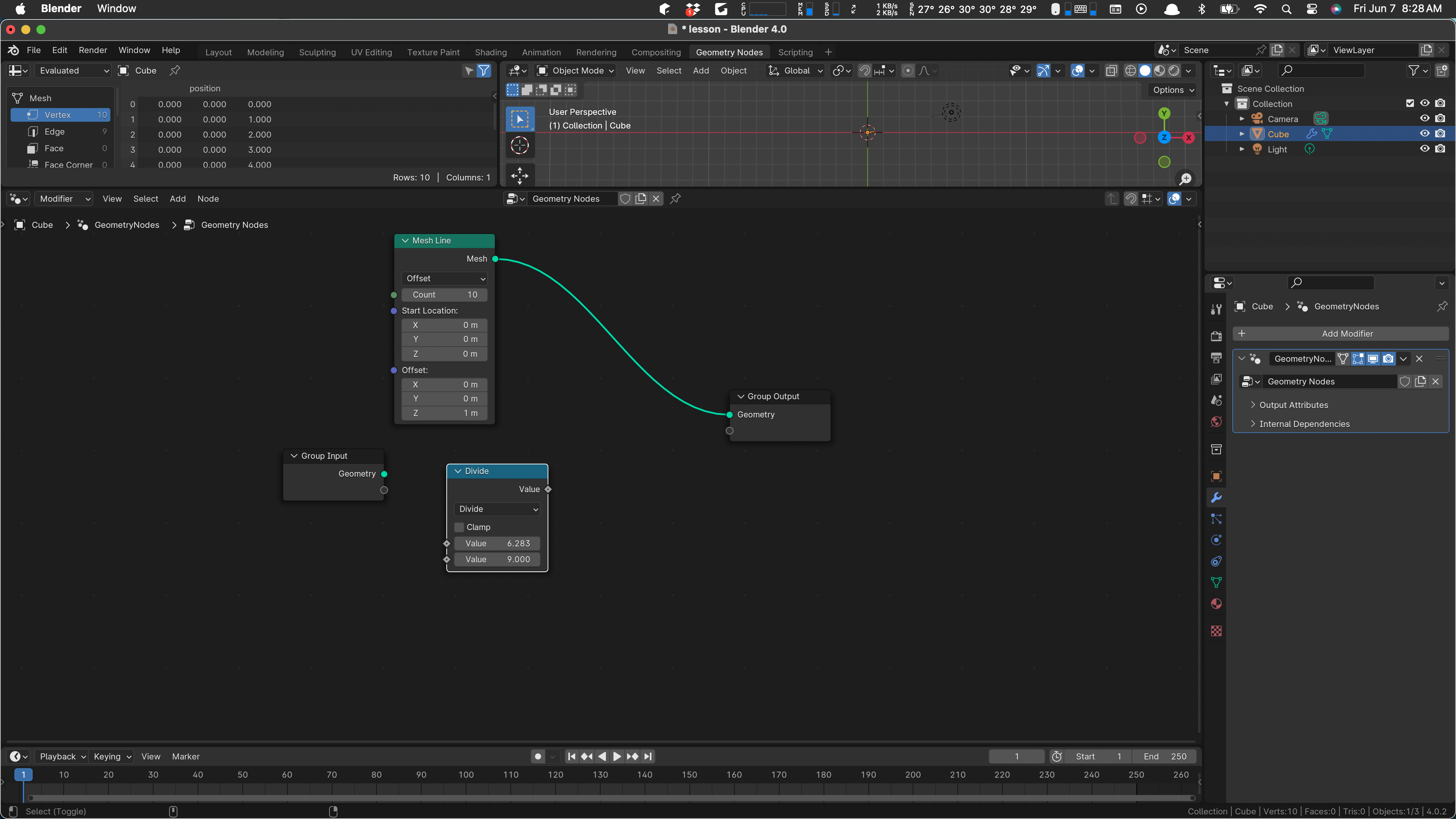The image size is (1456, 819).
Task: Pin the properties editor context
Action: tap(1442, 306)
